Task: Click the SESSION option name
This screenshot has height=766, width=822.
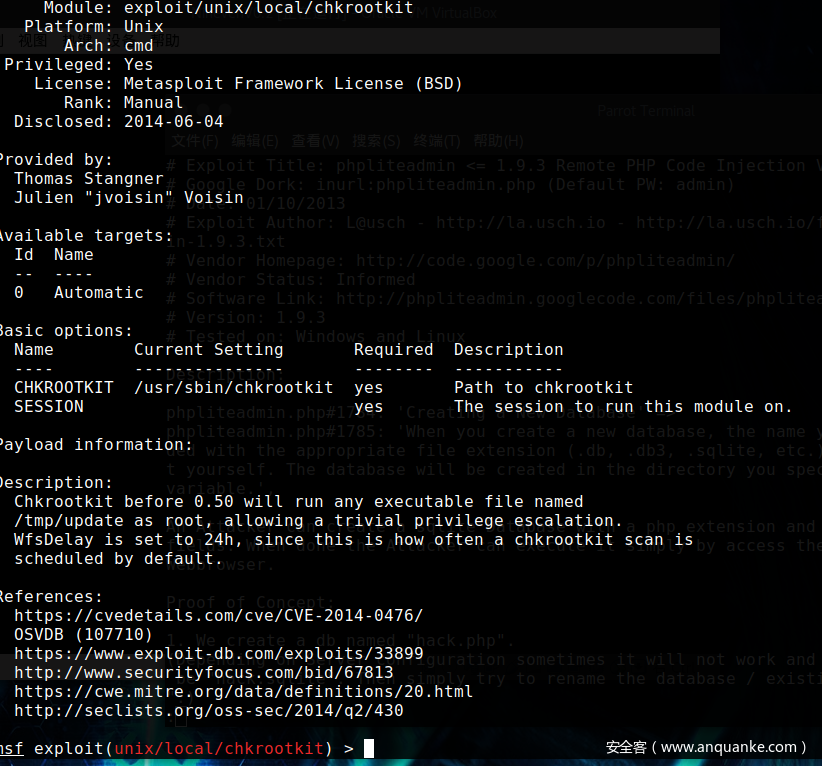Action: click(x=49, y=406)
